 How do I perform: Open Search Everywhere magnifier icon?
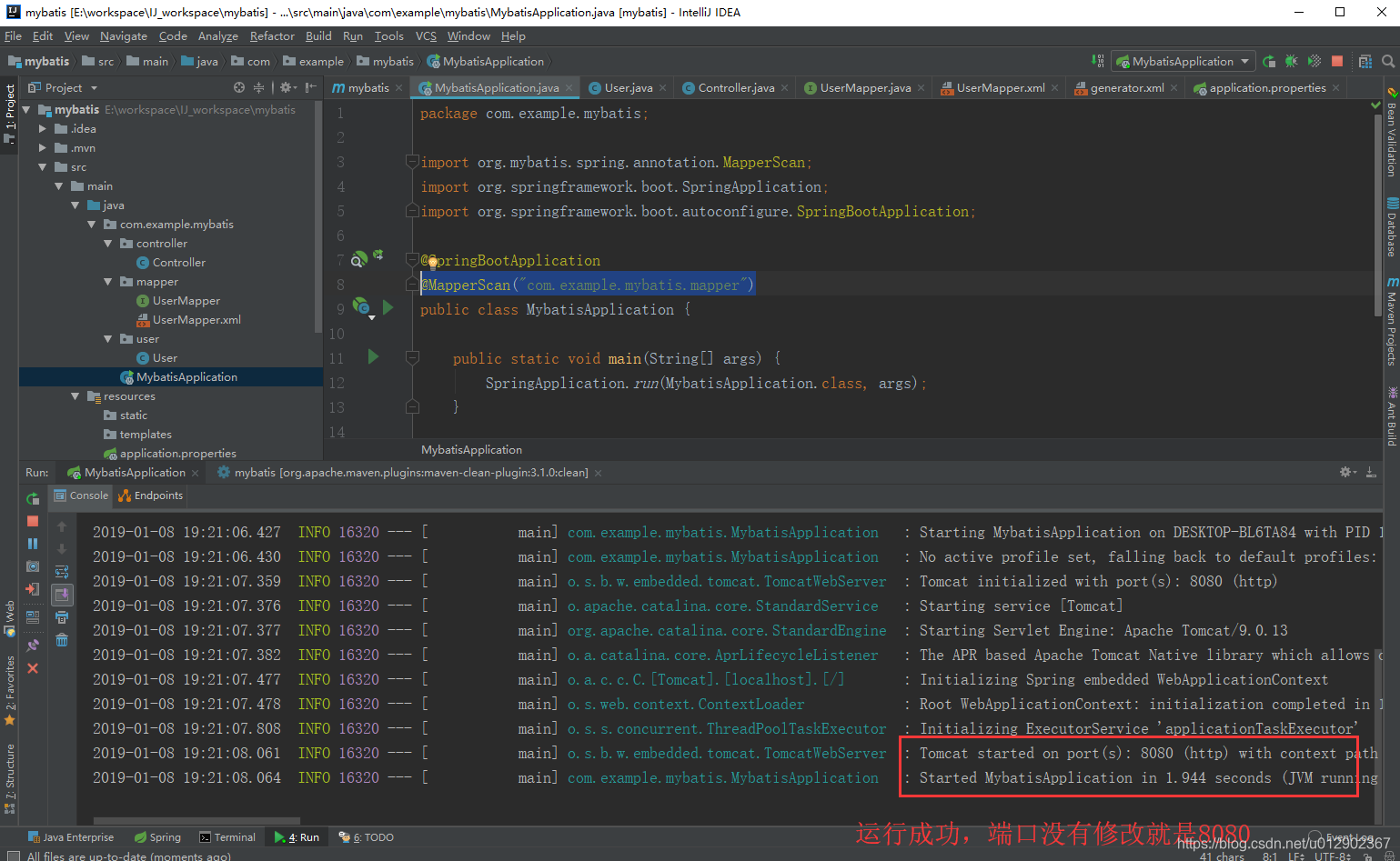click(1388, 61)
